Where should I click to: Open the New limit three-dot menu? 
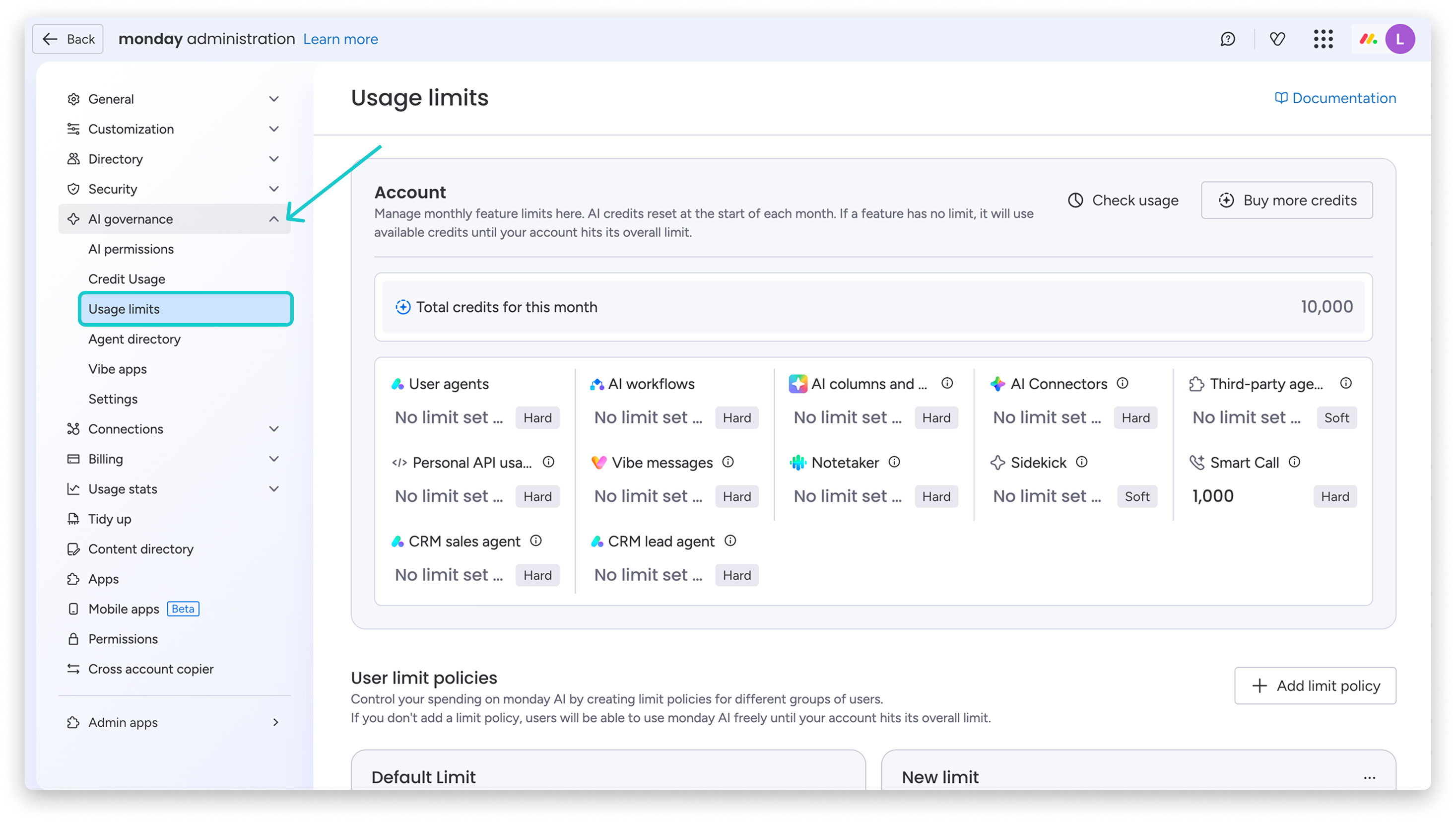click(x=1370, y=778)
